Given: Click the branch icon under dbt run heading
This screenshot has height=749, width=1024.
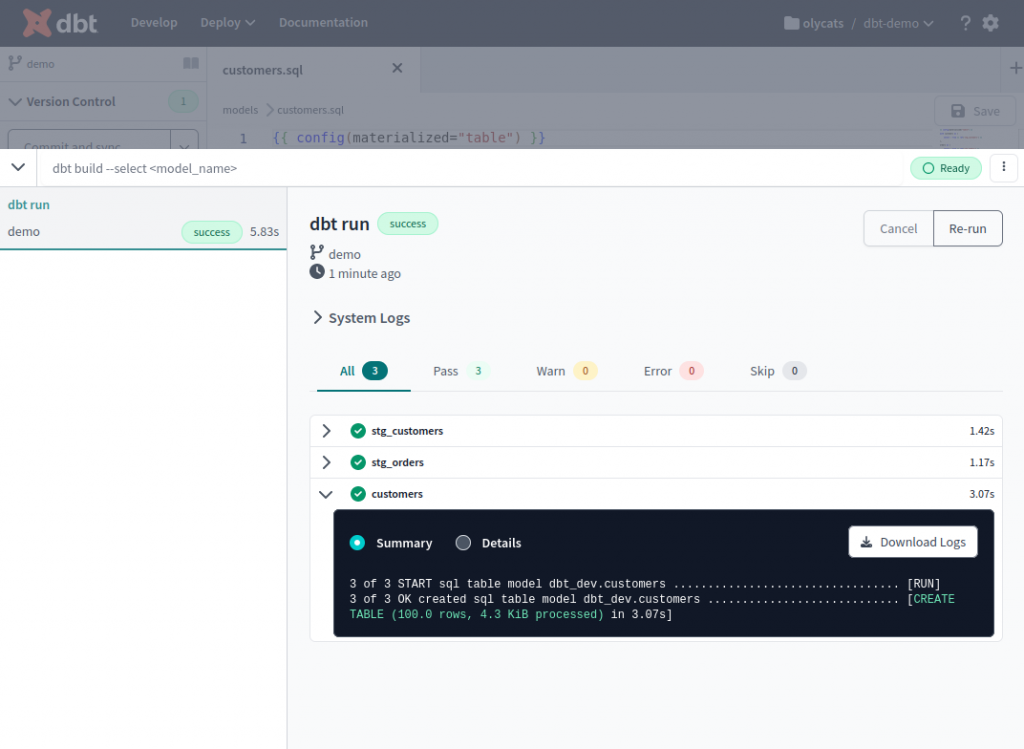Looking at the screenshot, I should 317,253.
